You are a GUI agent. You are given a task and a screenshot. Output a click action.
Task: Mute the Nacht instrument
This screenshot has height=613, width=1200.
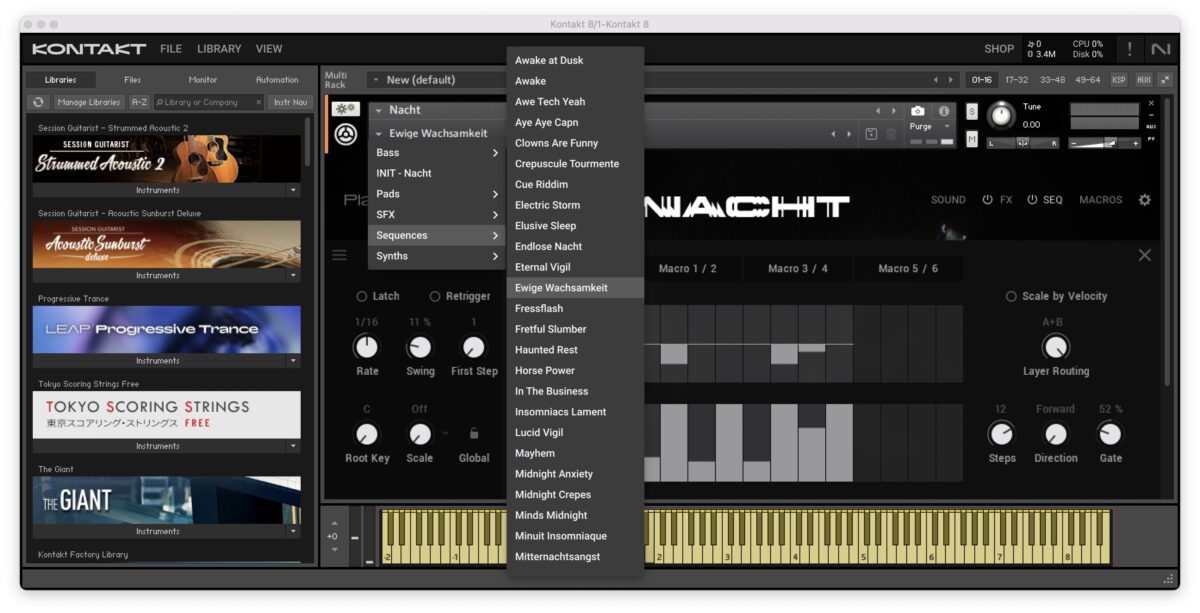coord(971,139)
